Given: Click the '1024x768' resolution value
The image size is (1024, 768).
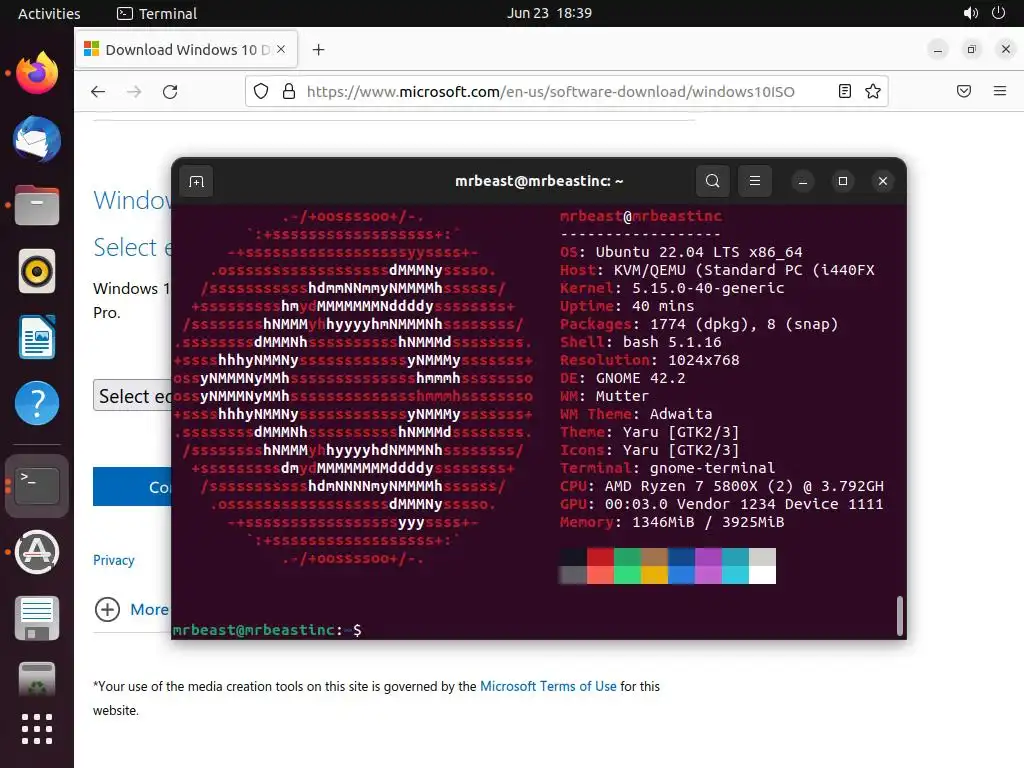Looking at the screenshot, I should [703, 360].
